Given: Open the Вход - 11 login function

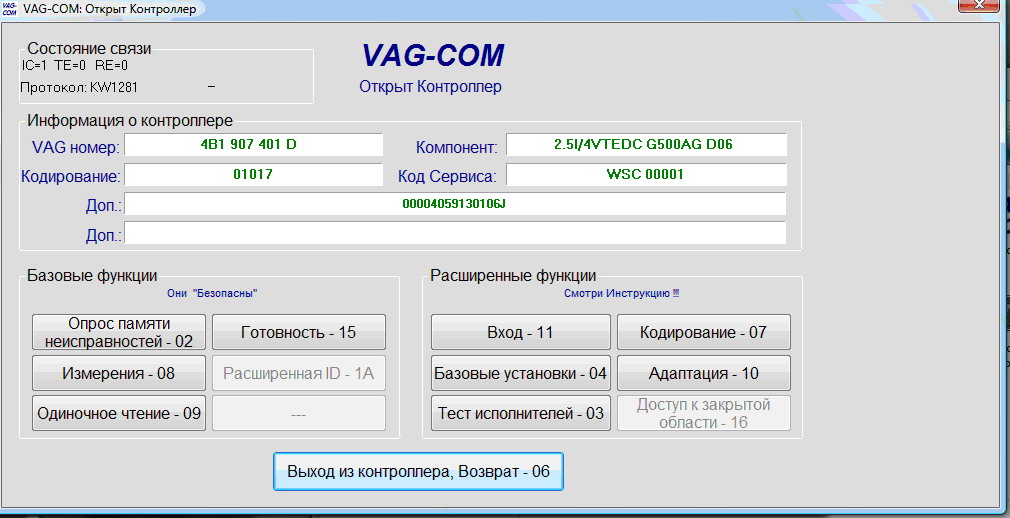Looking at the screenshot, I should click(520, 332).
